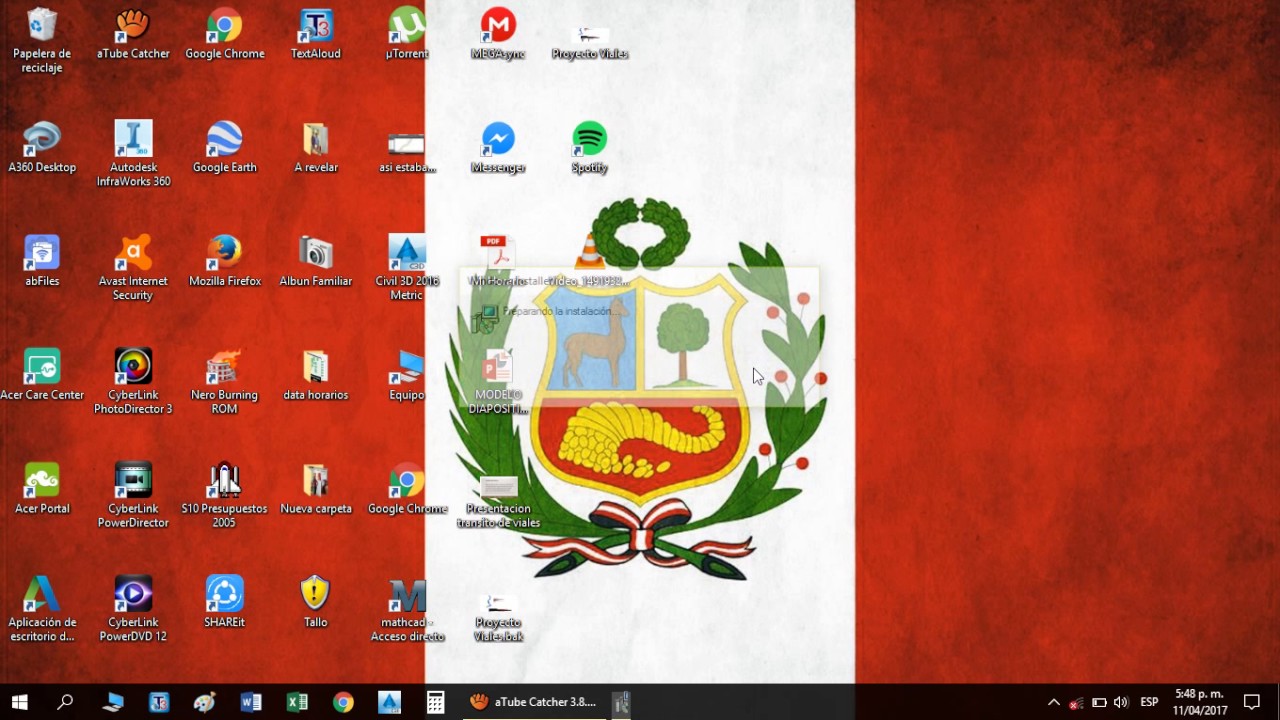The height and width of the screenshot is (720, 1280).
Task: Open volume control tray icon
Action: [x=1121, y=702]
